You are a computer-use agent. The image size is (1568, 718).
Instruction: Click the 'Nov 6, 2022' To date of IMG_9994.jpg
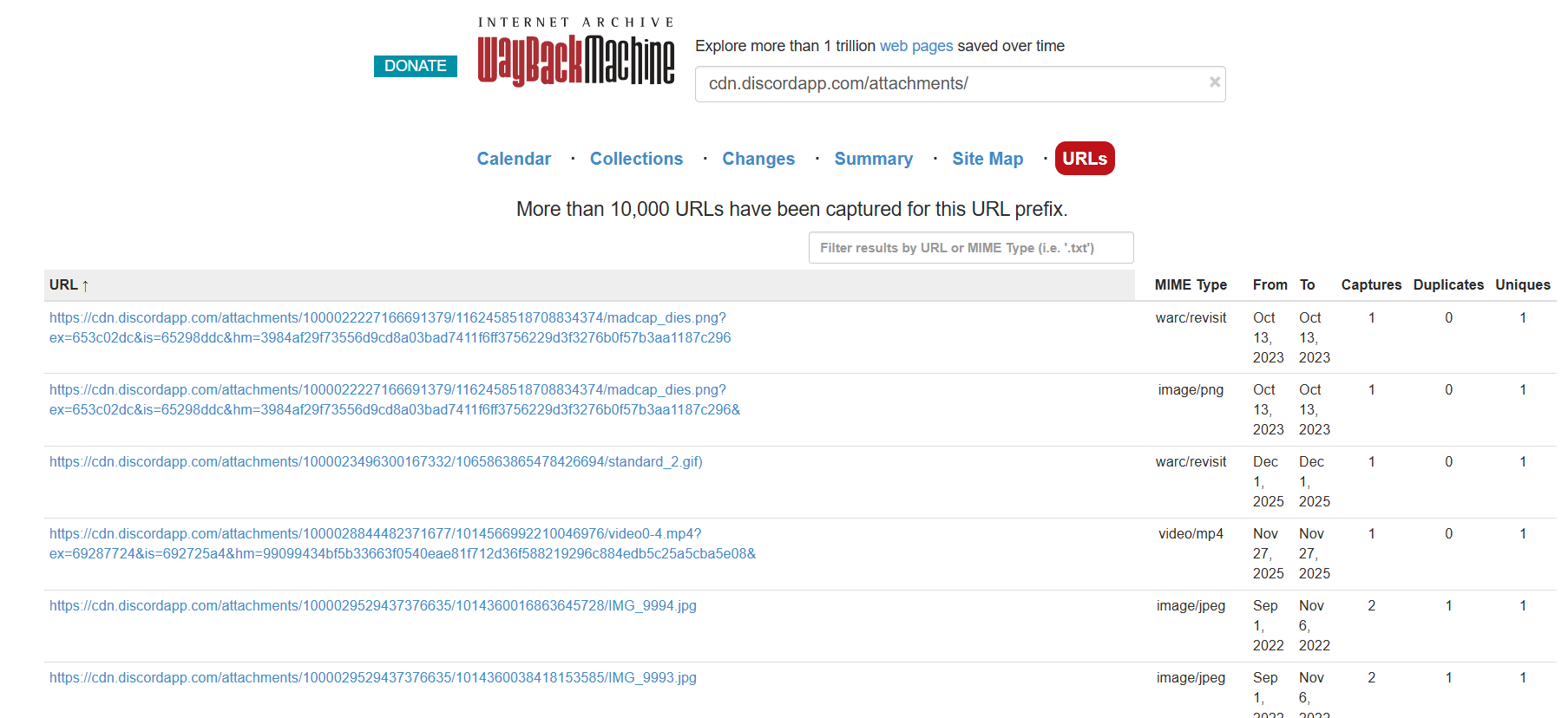pyautogui.click(x=1314, y=626)
